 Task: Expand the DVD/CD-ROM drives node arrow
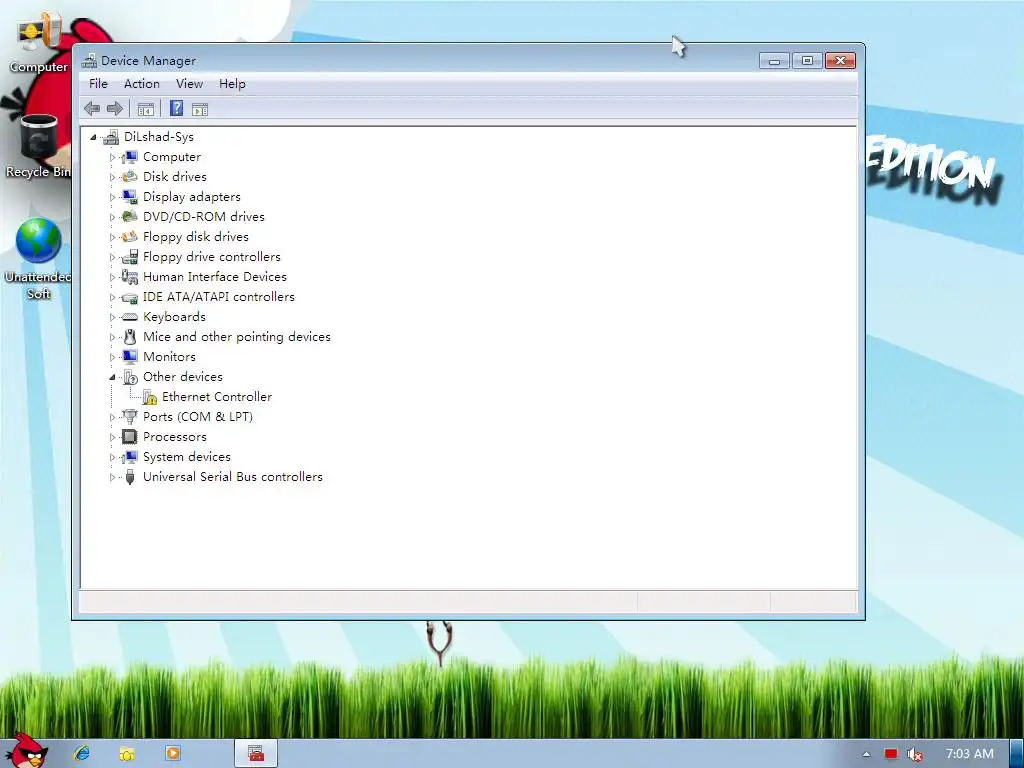[x=112, y=217]
